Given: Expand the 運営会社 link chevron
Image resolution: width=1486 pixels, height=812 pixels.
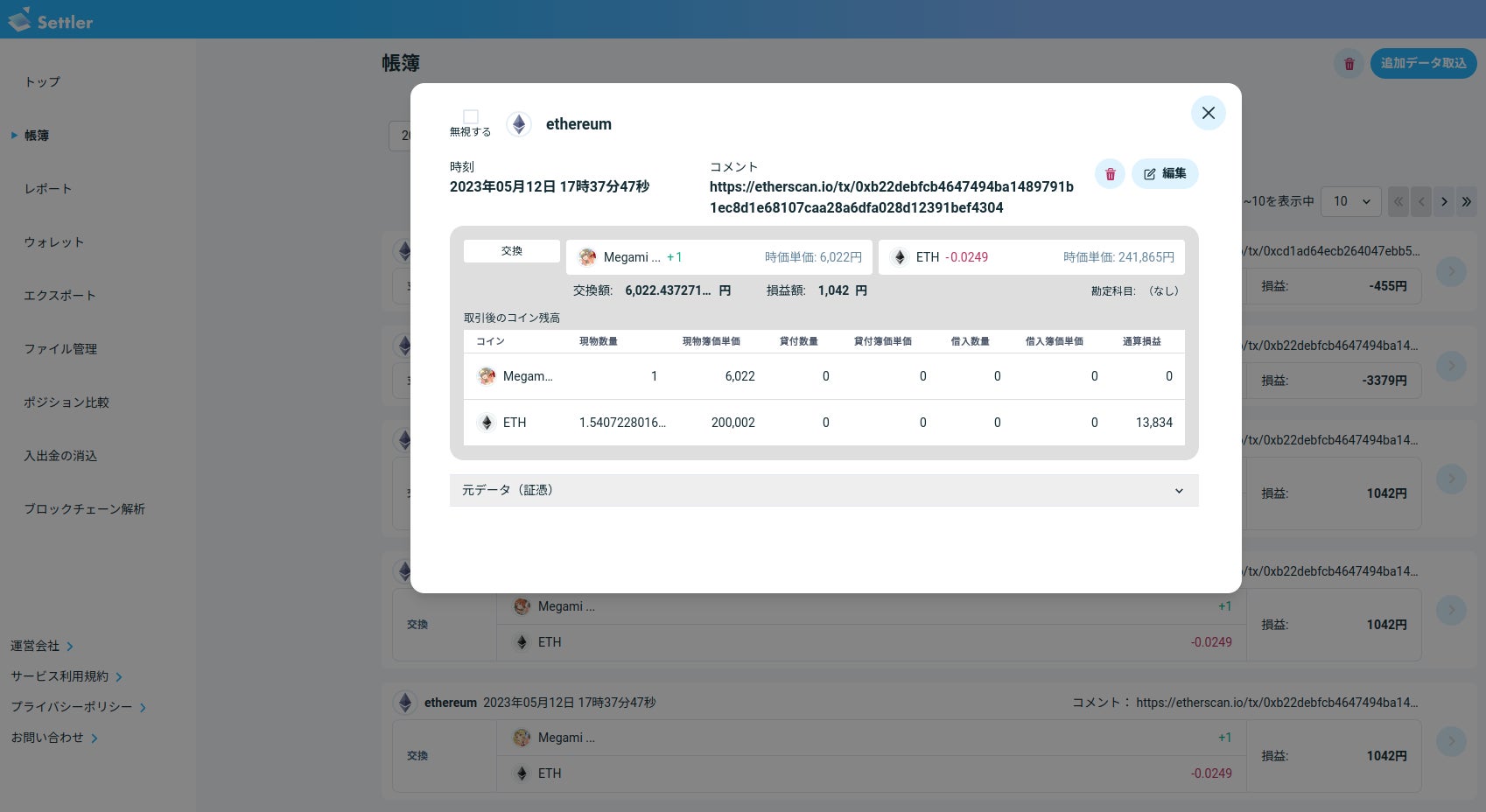Looking at the screenshot, I should click(x=70, y=647).
